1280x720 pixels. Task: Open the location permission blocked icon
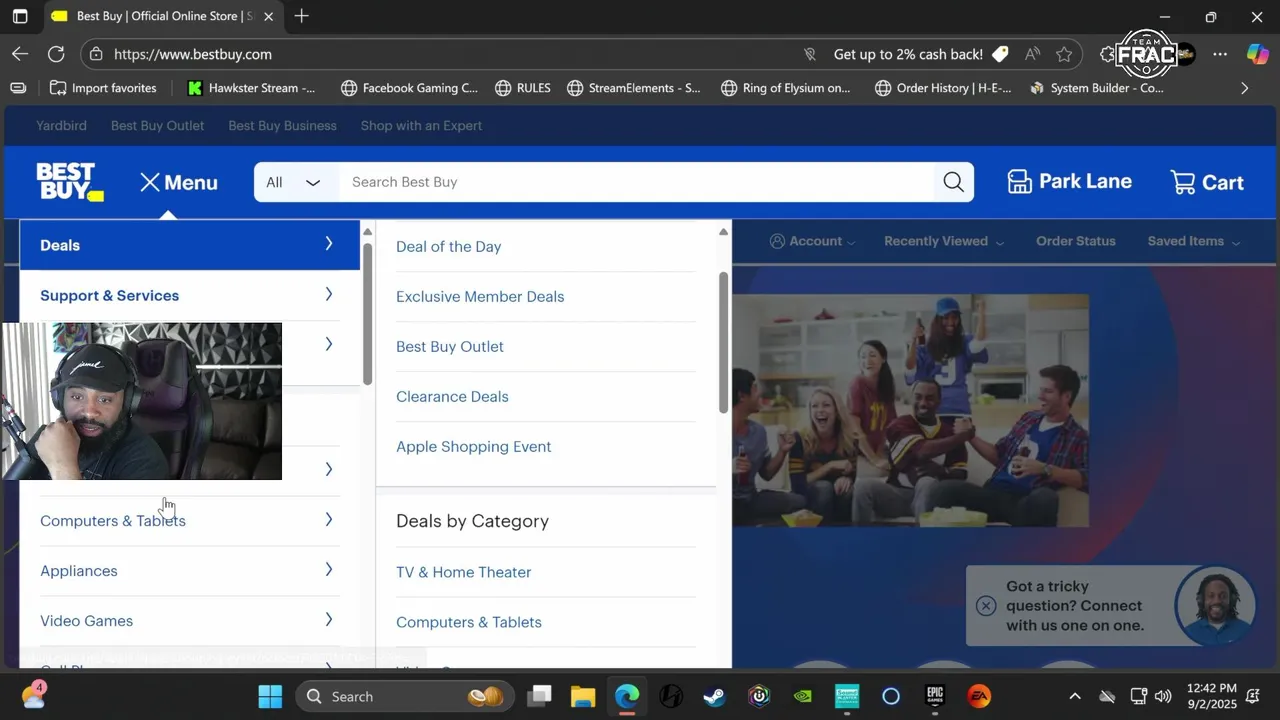coord(811,54)
